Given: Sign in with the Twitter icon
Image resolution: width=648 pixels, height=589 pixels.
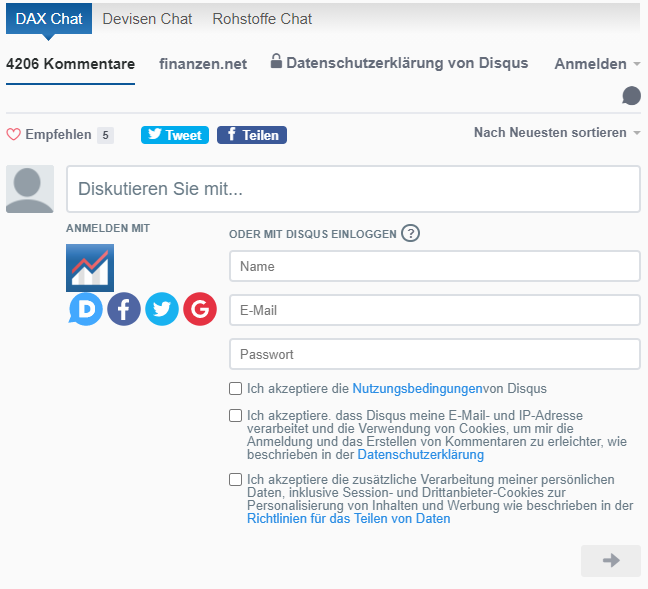Looking at the screenshot, I should (162, 310).
